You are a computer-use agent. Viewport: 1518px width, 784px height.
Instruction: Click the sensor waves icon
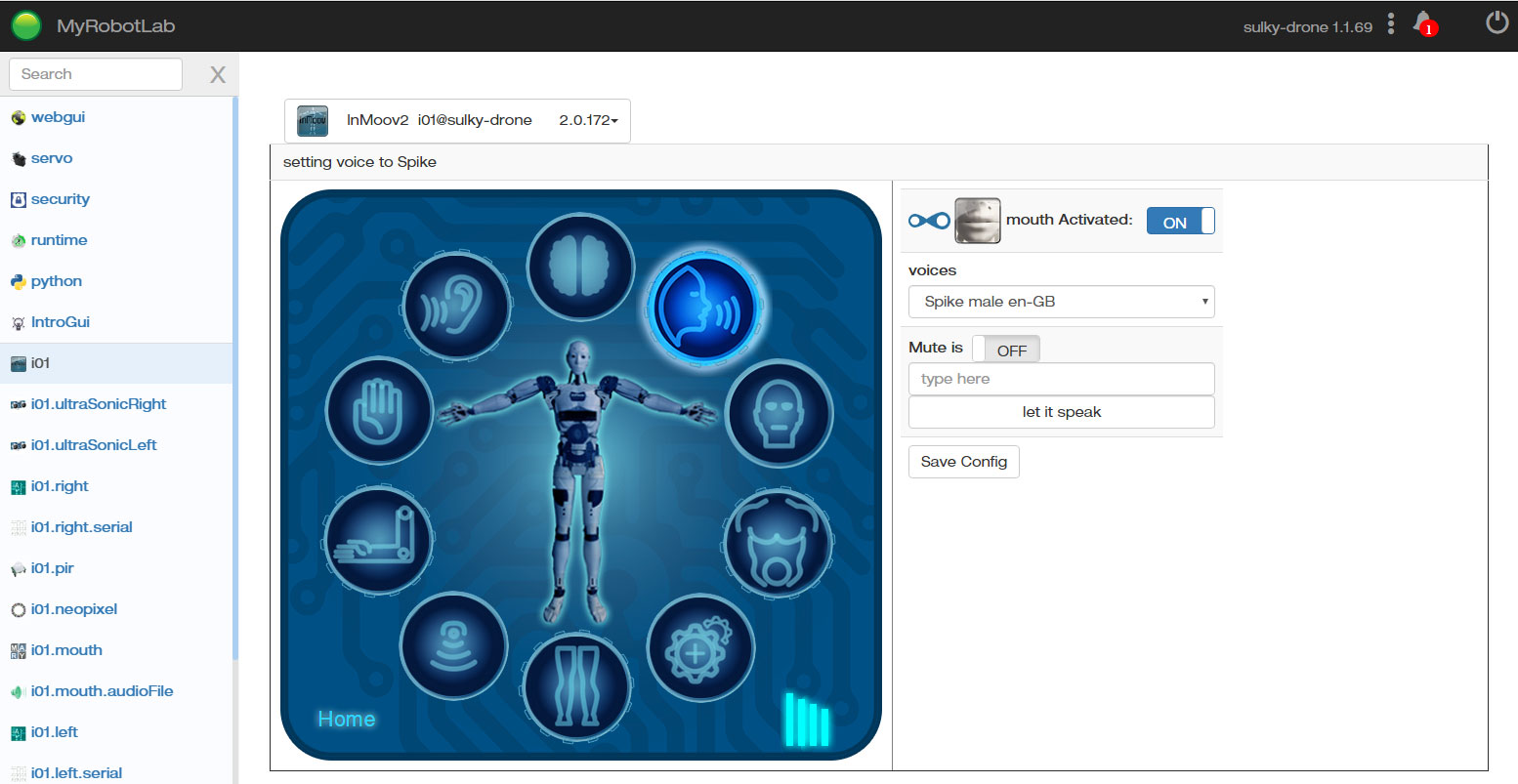(x=454, y=645)
